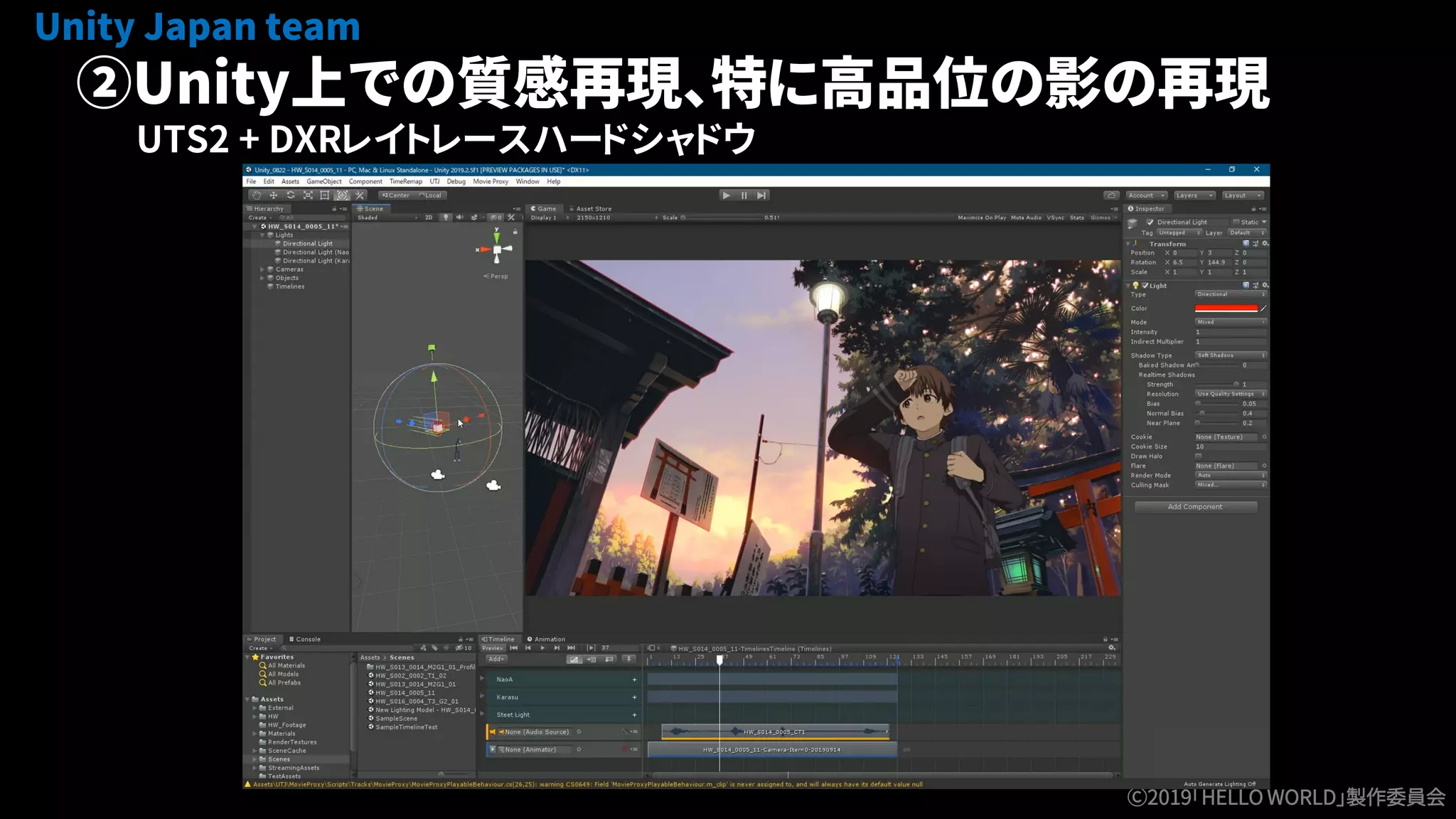This screenshot has height=819, width=1456.
Task: Expand the Objects hierarchy group
Action: coord(262,278)
